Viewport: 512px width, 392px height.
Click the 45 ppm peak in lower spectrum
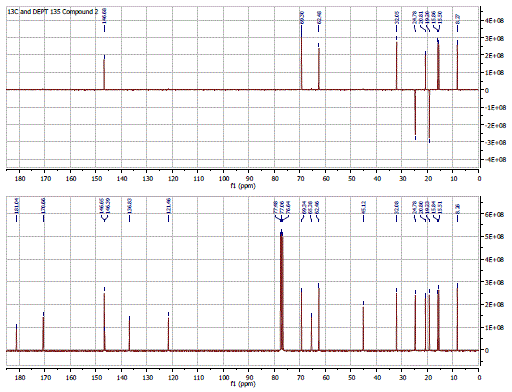(363, 328)
